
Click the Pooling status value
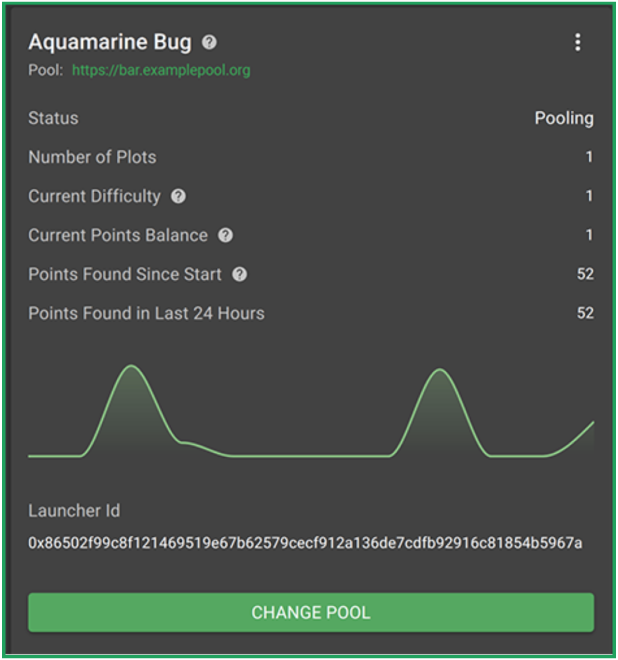[x=564, y=118]
